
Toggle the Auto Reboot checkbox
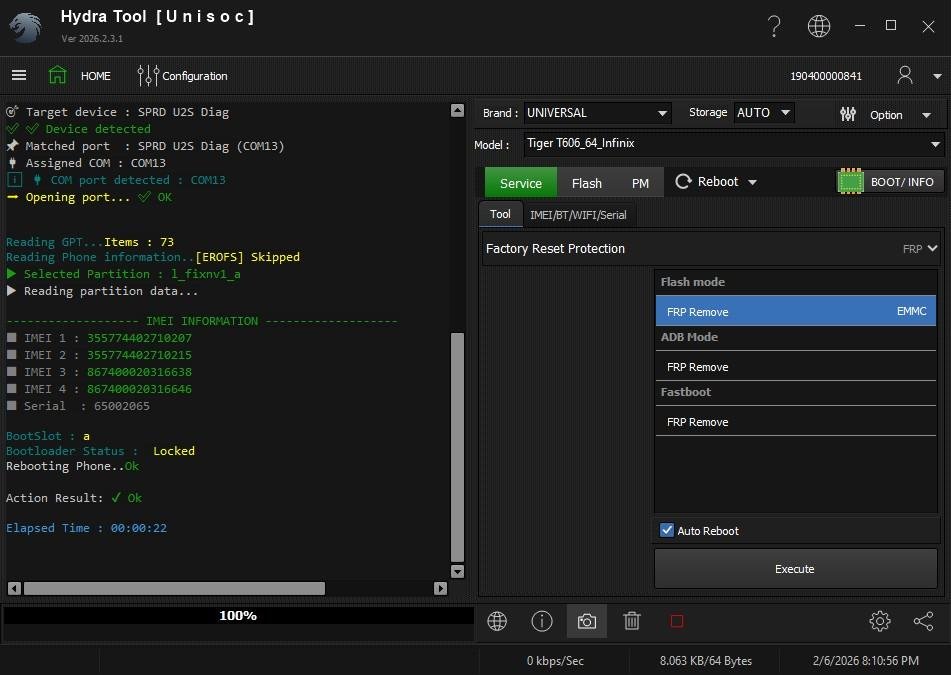667,530
